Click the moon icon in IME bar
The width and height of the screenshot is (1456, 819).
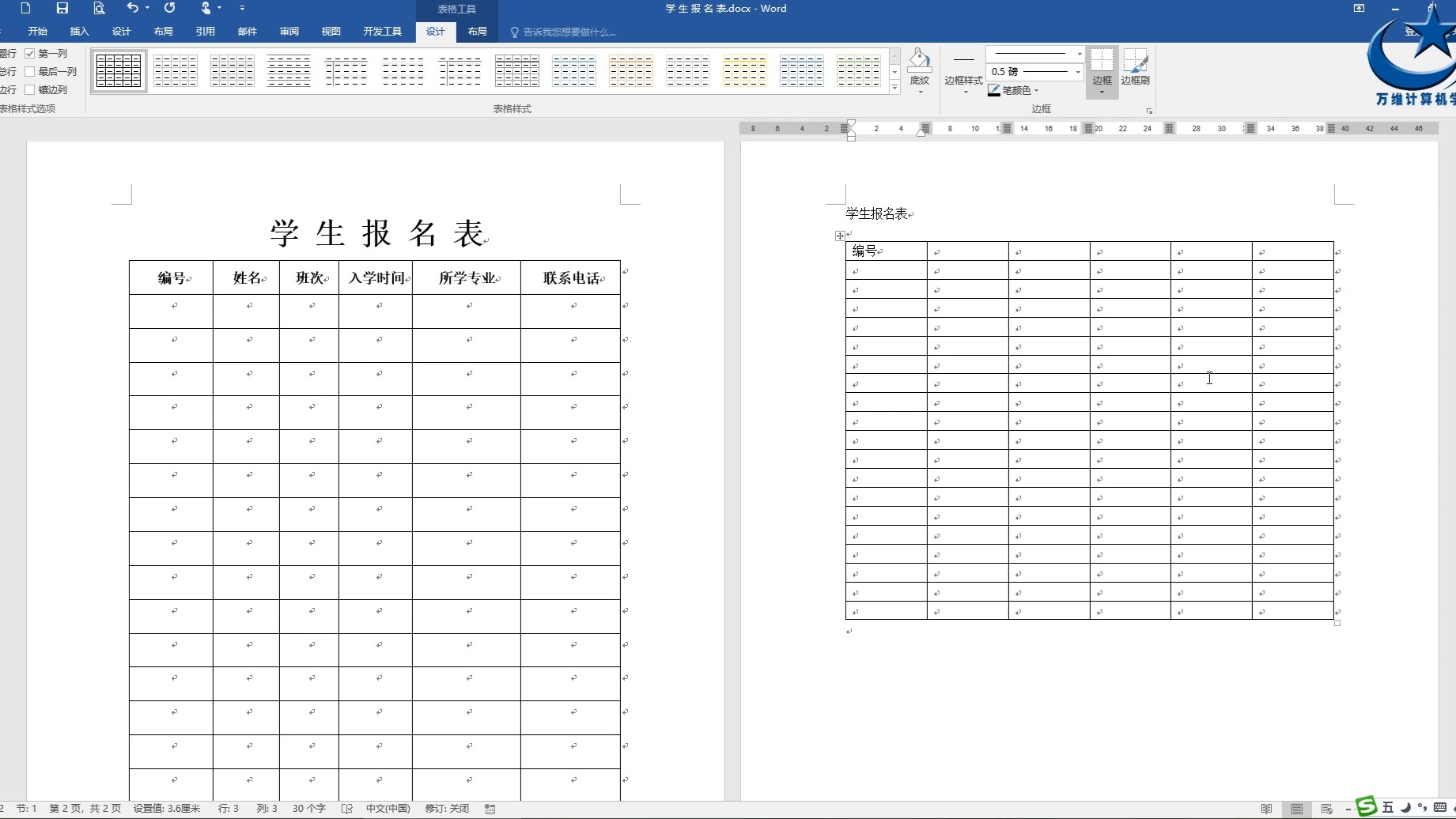click(1405, 807)
